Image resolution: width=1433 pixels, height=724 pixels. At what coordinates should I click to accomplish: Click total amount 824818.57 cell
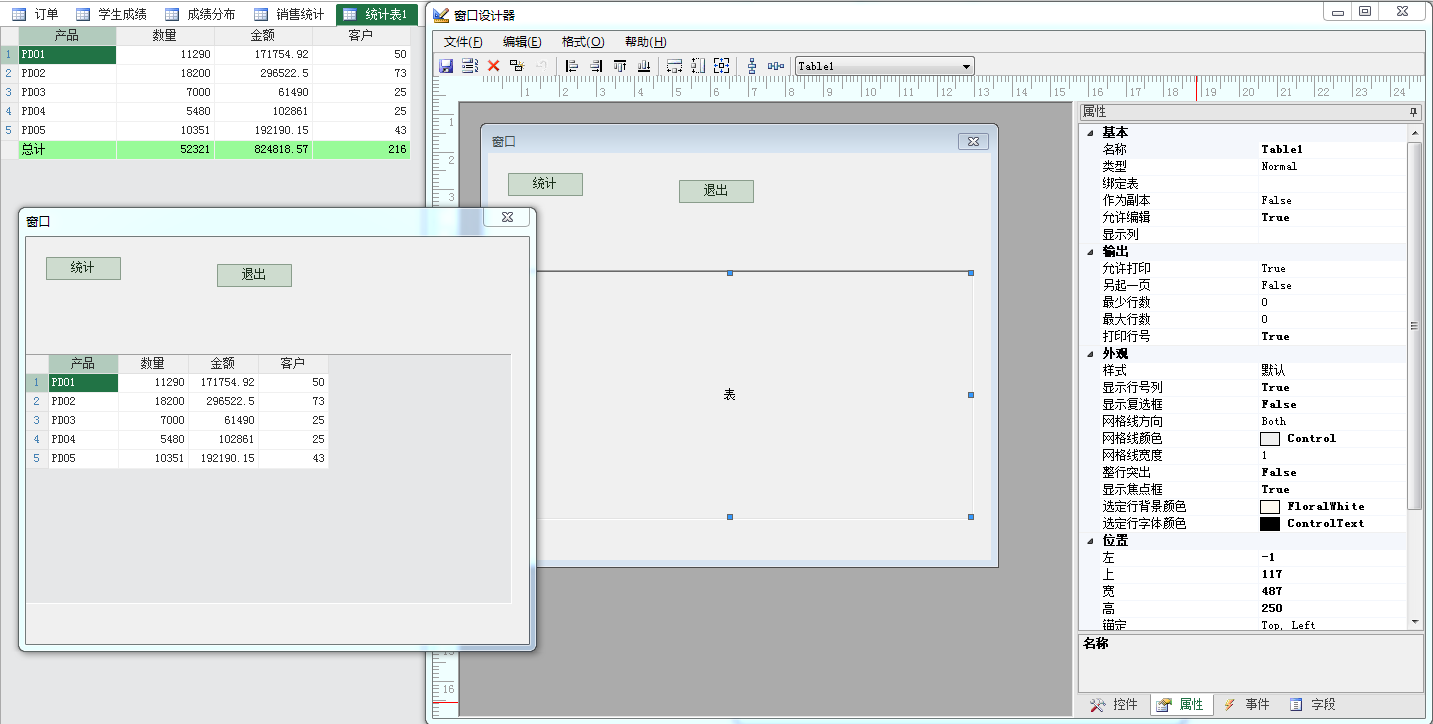(263, 149)
